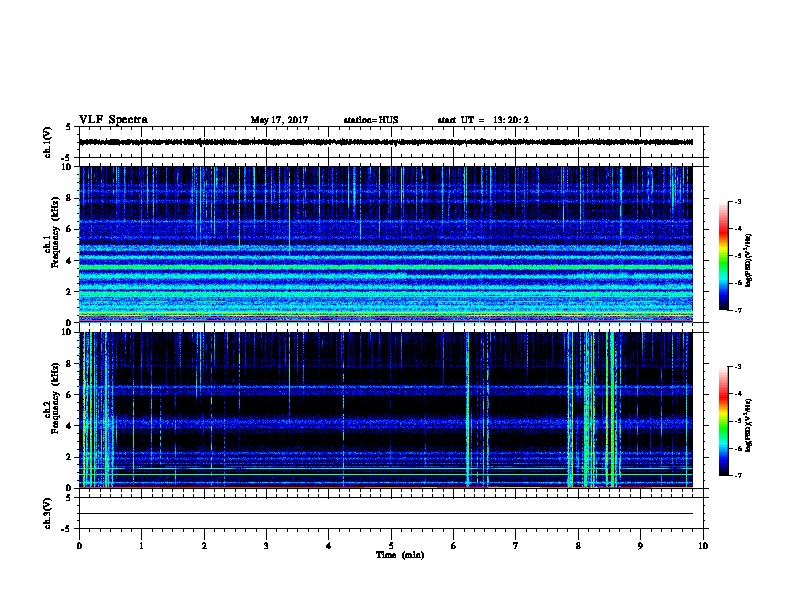Click the ch.2 color bar "log(PSD)" units label

748,425
